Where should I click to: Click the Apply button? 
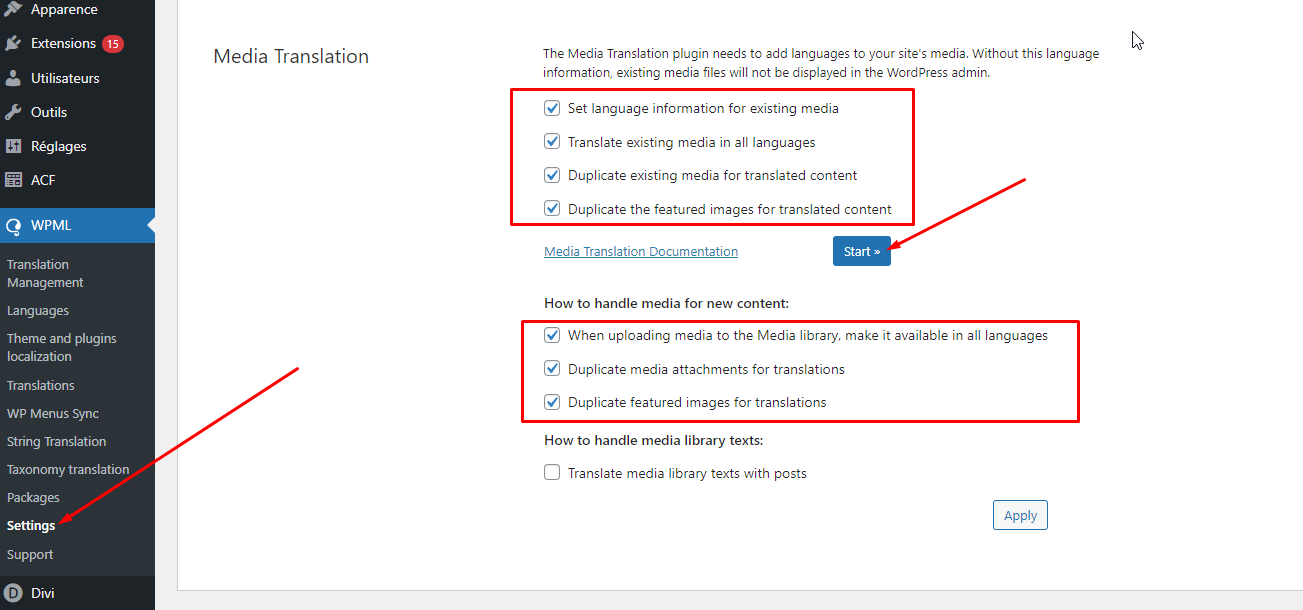point(1020,515)
